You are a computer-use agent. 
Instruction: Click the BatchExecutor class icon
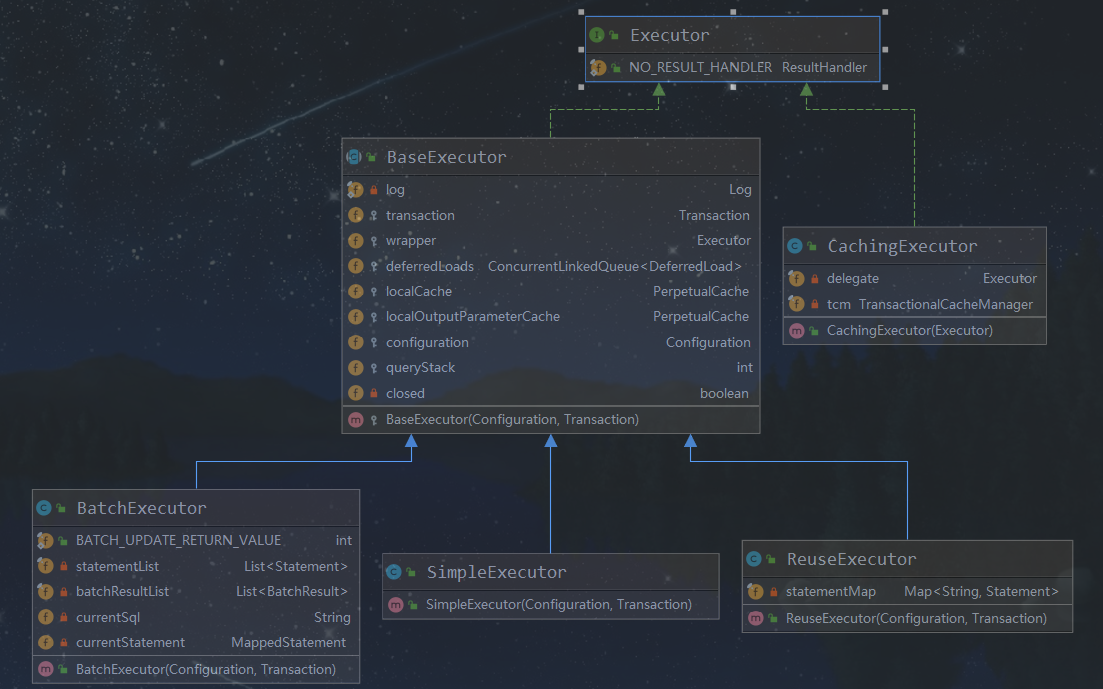click(x=44, y=508)
